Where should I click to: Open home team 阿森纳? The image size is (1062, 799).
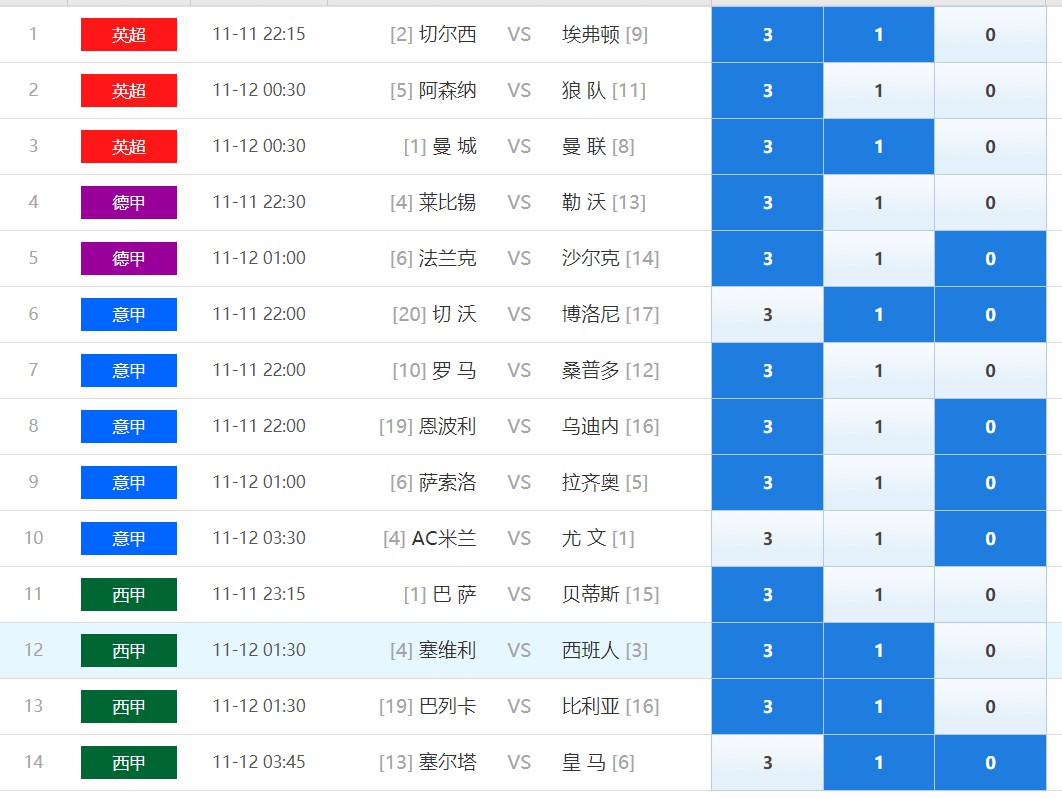pos(447,90)
